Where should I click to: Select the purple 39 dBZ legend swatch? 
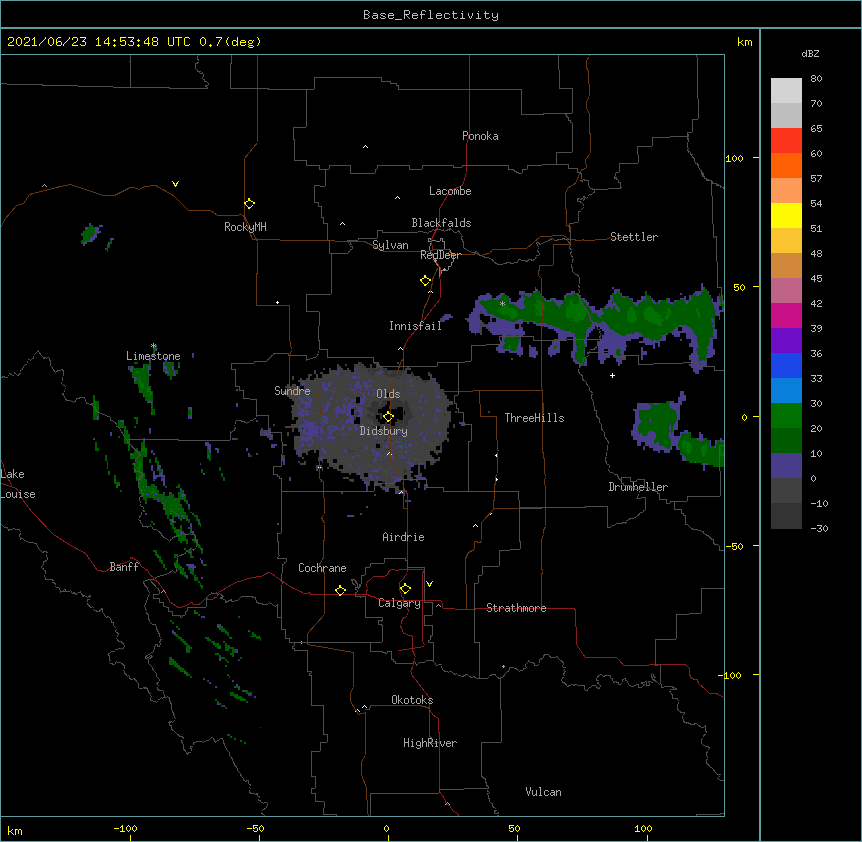[x=786, y=341]
